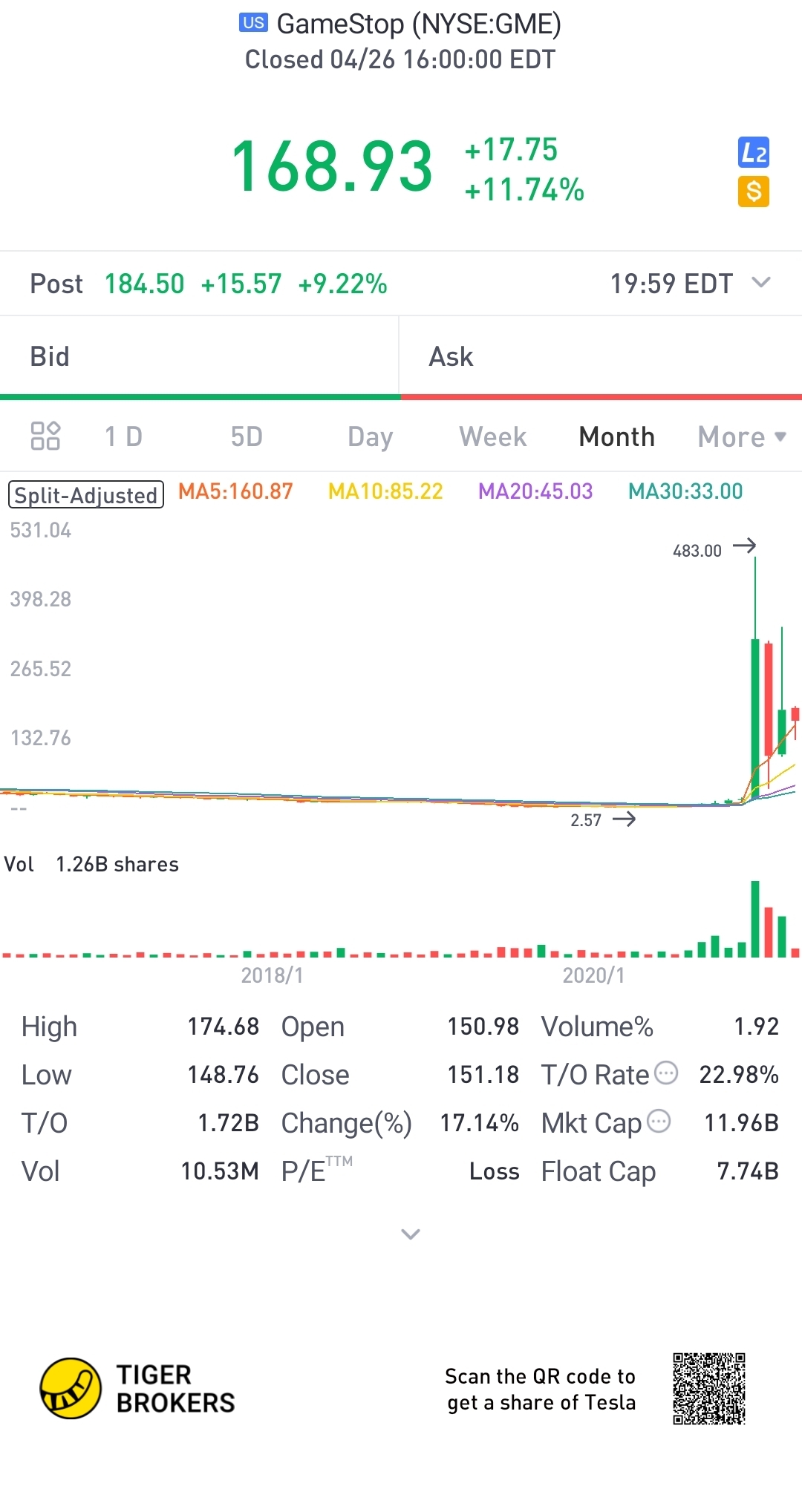802x1512 pixels.
Task: Tap the Open value 150.98
Action: (483, 1027)
